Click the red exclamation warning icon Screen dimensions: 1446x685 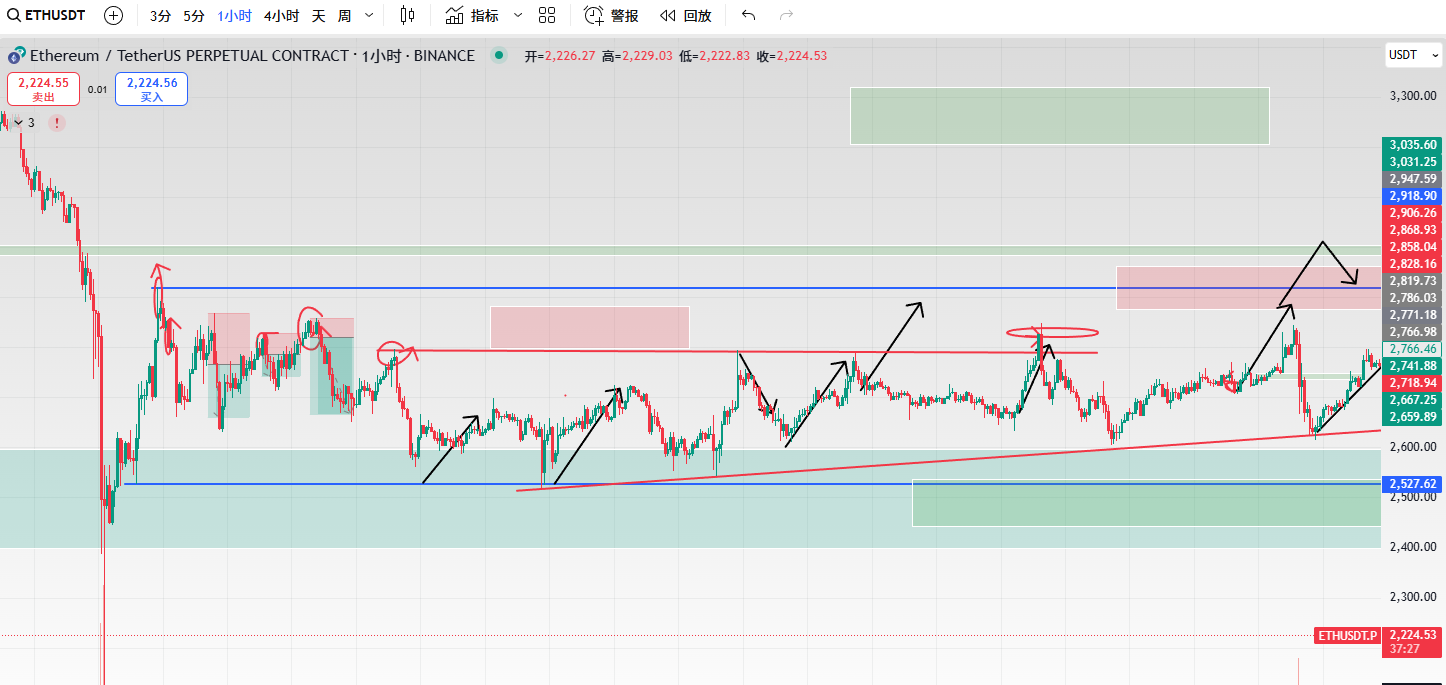[x=57, y=123]
